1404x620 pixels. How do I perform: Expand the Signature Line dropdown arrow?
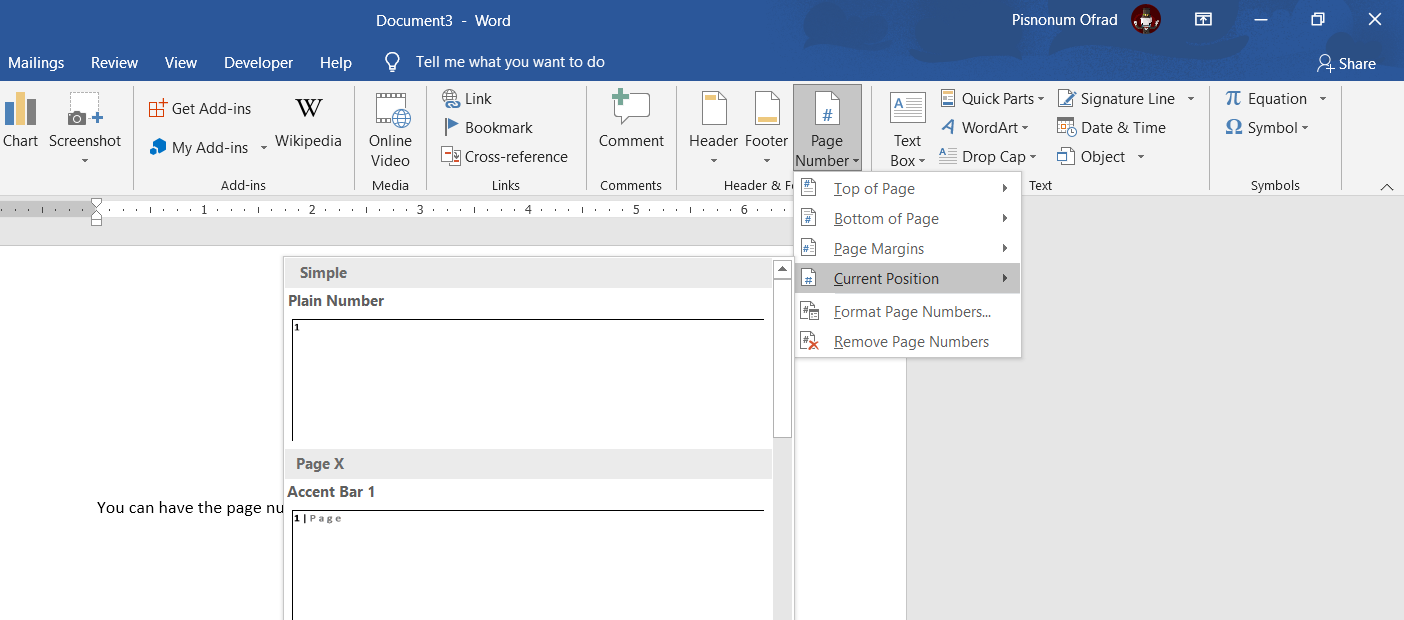[x=1190, y=99]
